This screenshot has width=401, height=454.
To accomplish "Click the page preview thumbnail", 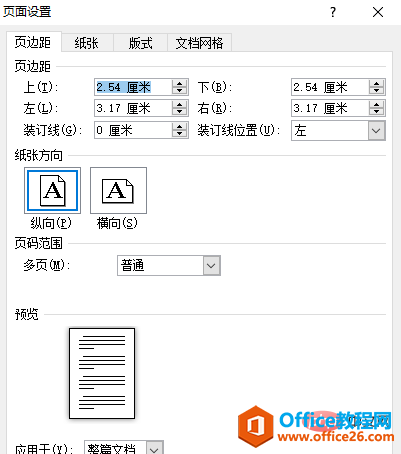I will pyautogui.click(x=102, y=373).
